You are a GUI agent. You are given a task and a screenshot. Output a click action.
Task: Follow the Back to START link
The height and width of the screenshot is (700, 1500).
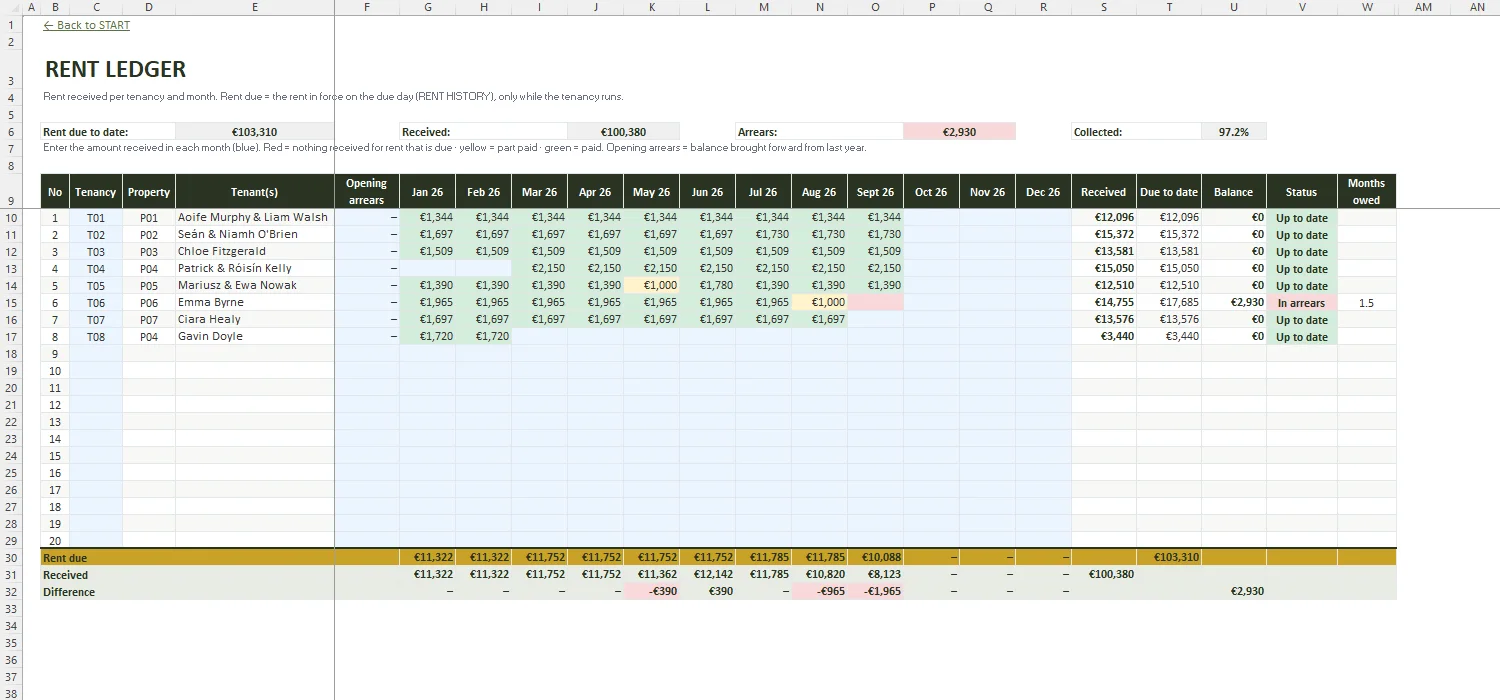point(87,25)
